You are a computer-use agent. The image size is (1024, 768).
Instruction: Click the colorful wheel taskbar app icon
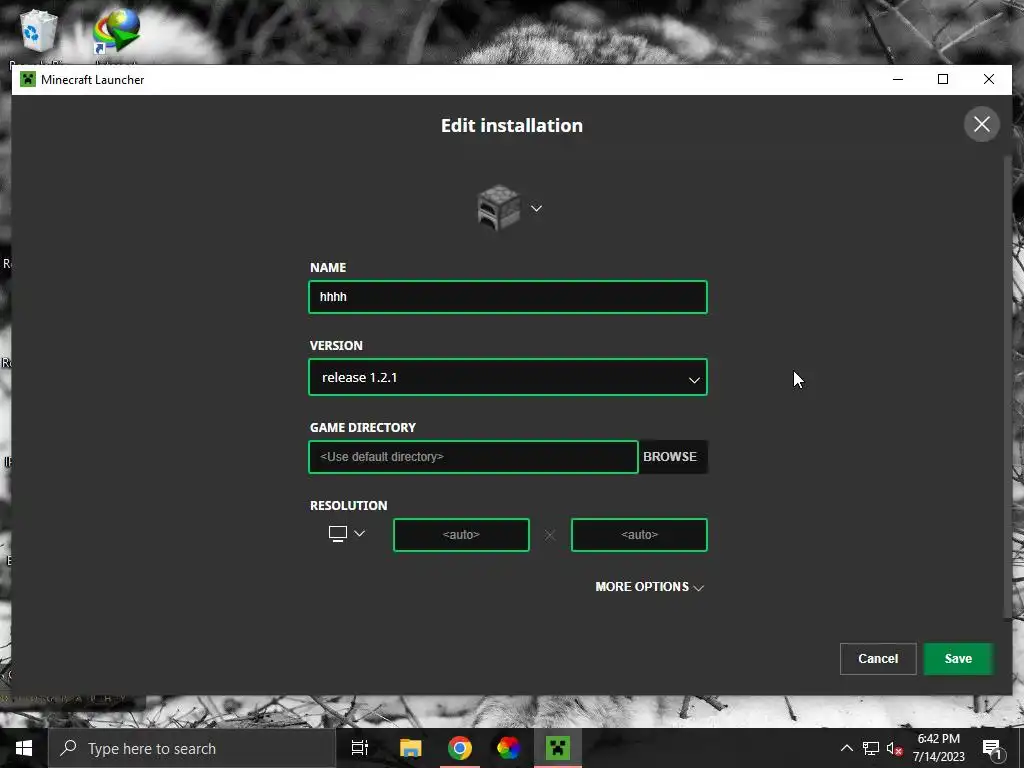tap(509, 748)
